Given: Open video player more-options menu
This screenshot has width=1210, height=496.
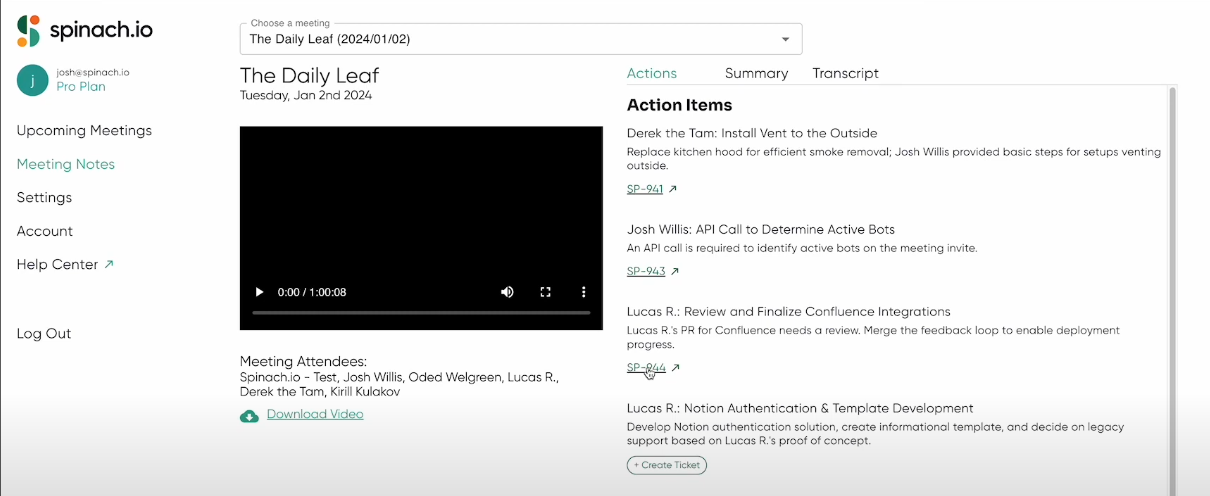Looking at the screenshot, I should point(584,292).
